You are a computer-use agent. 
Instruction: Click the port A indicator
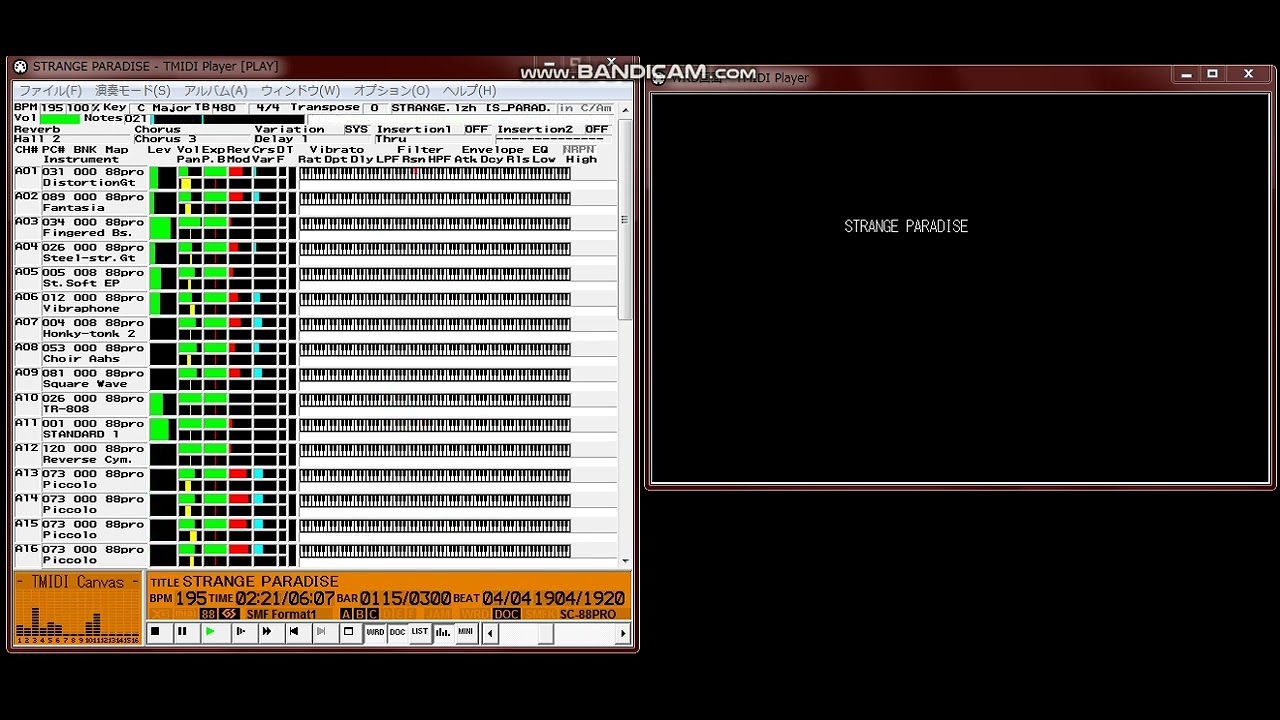346,614
